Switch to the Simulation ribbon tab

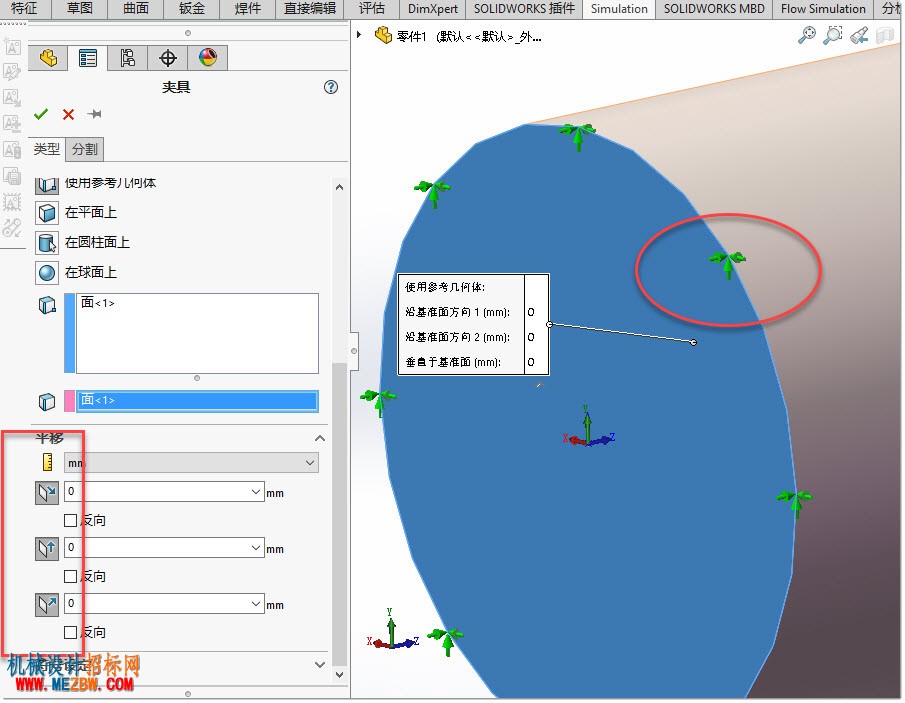tap(619, 9)
